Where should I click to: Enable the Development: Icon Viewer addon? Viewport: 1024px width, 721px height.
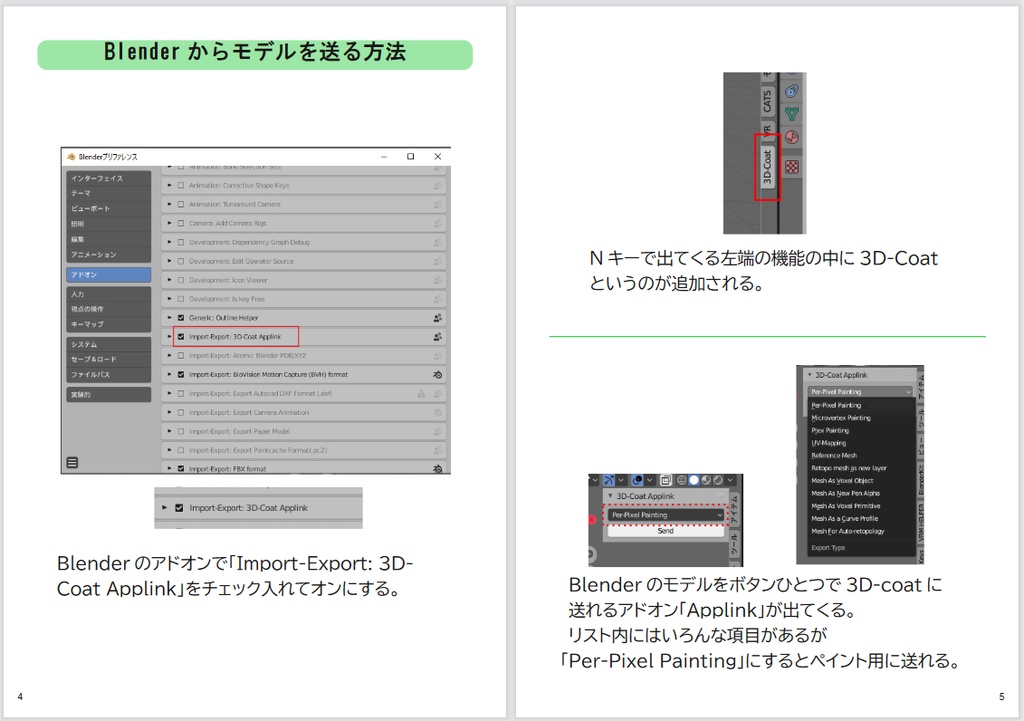click(181, 280)
